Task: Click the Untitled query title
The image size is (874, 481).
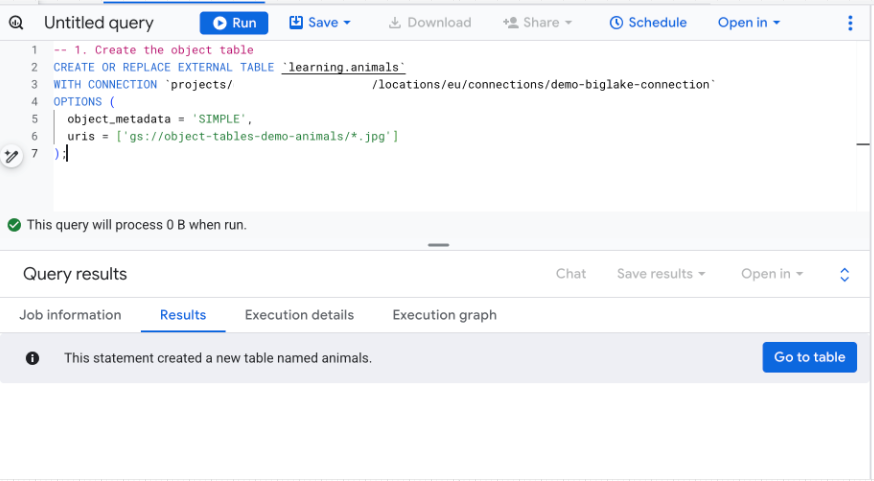Action: point(99,22)
